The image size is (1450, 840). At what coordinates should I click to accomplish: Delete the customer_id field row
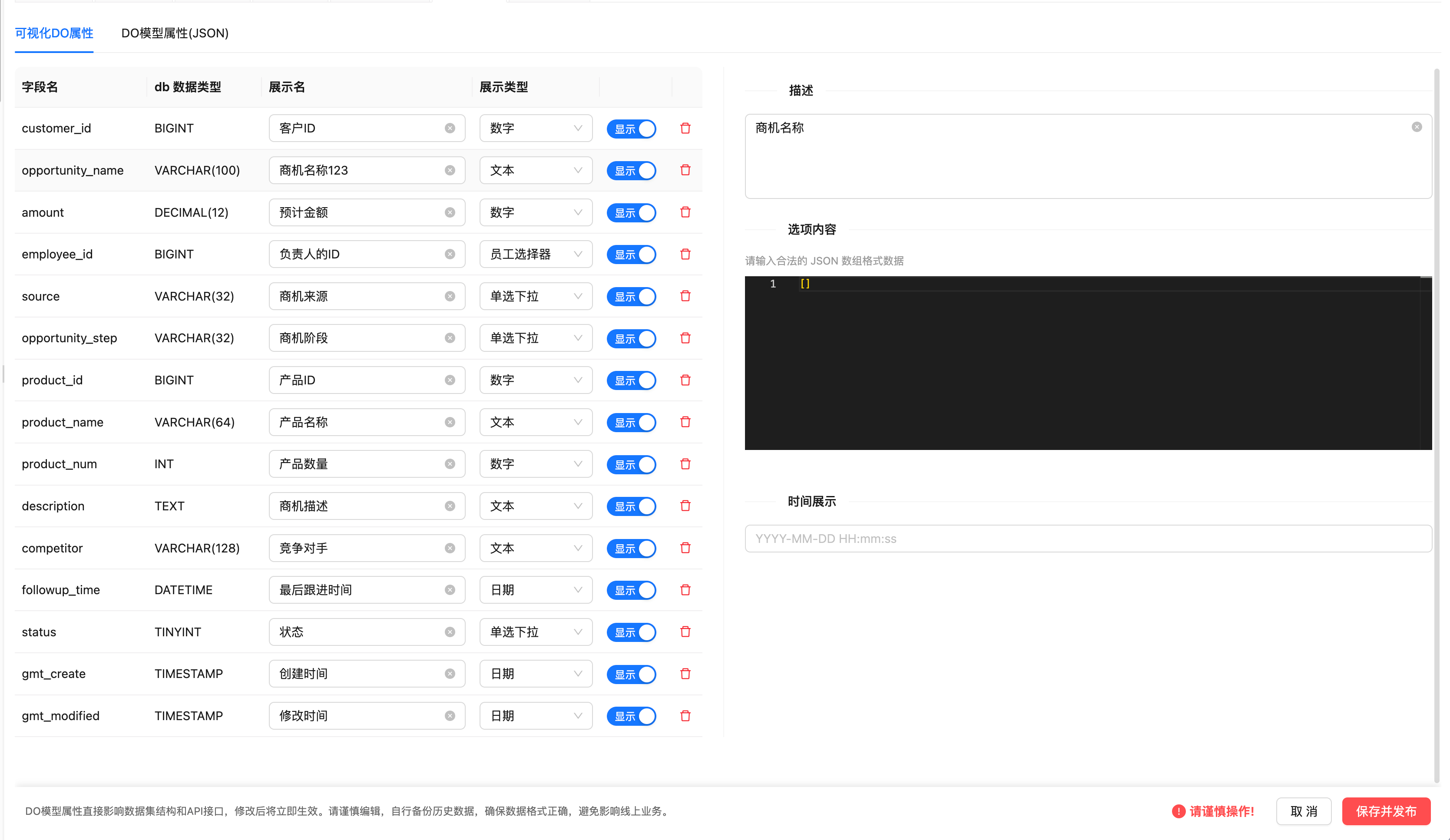pyautogui.click(x=685, y=128)
